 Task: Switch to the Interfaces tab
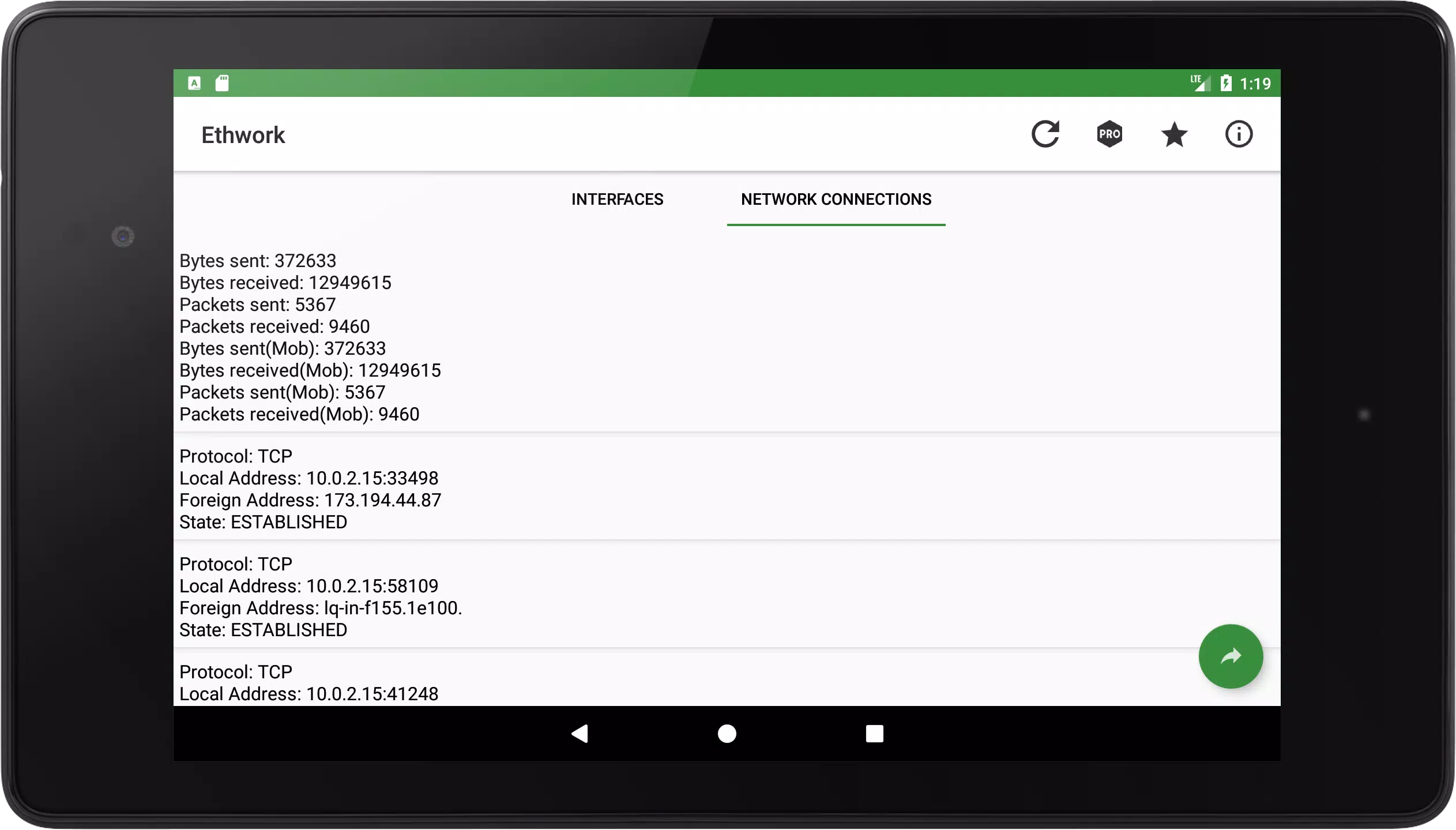coord(617,200)
